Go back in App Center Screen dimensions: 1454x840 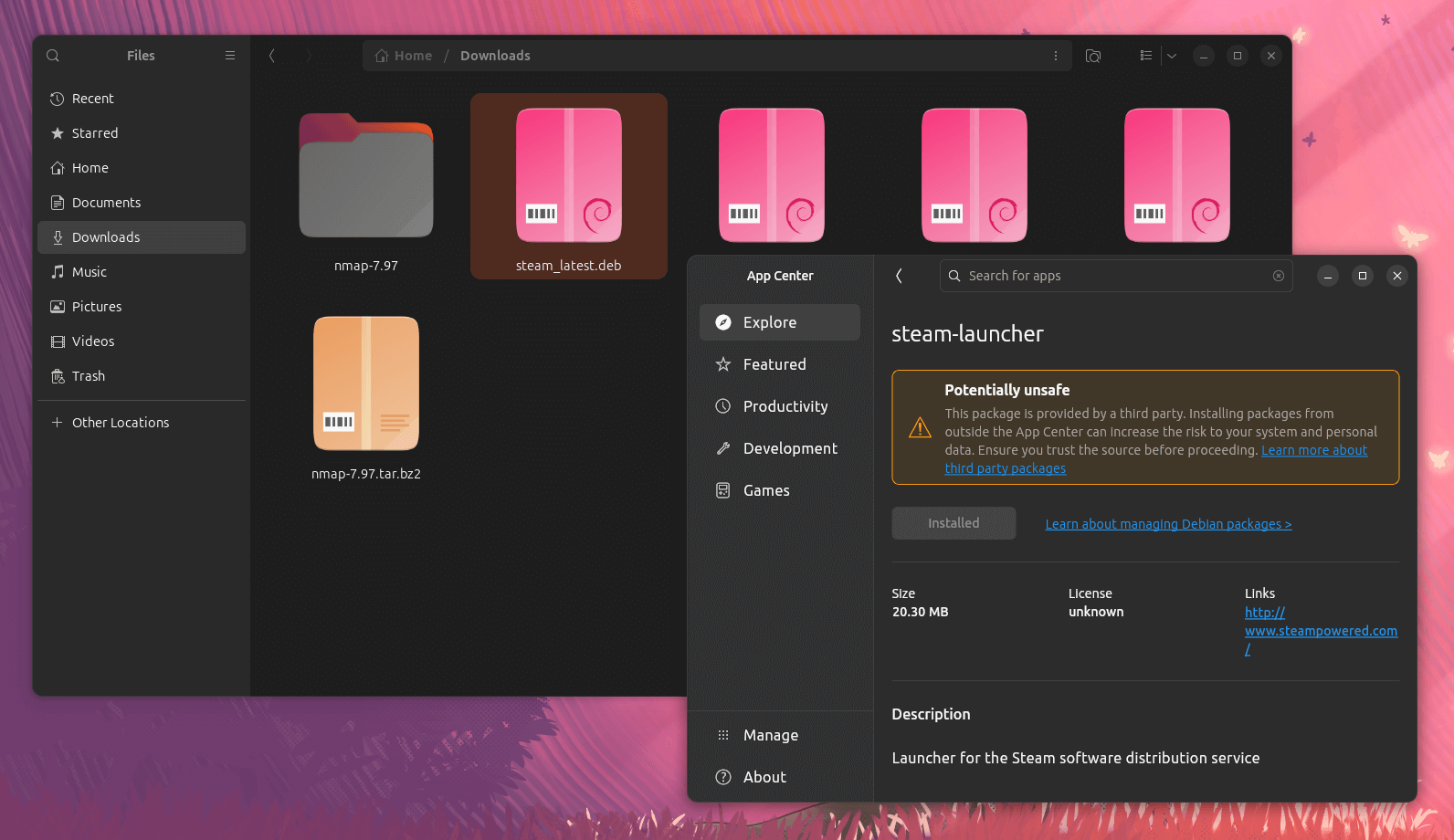900,276
